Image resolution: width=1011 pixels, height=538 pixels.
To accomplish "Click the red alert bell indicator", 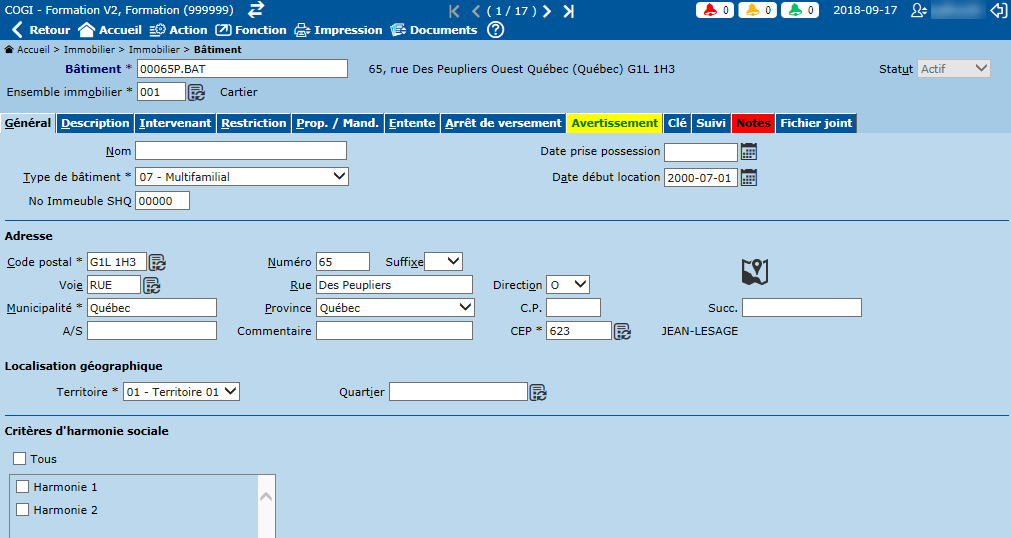I will click(x=711, y=10).
